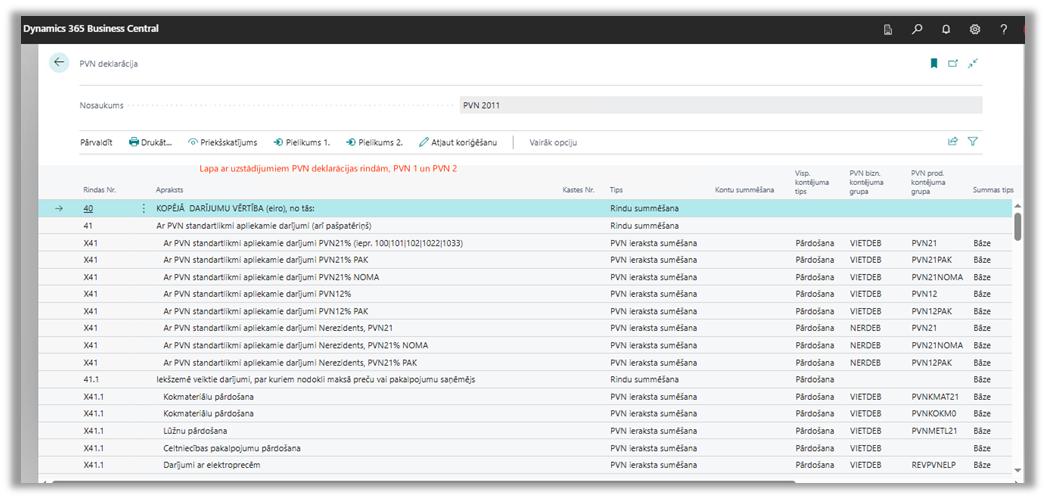Open the search magnifier in top bar

click(x=917, y=29)
